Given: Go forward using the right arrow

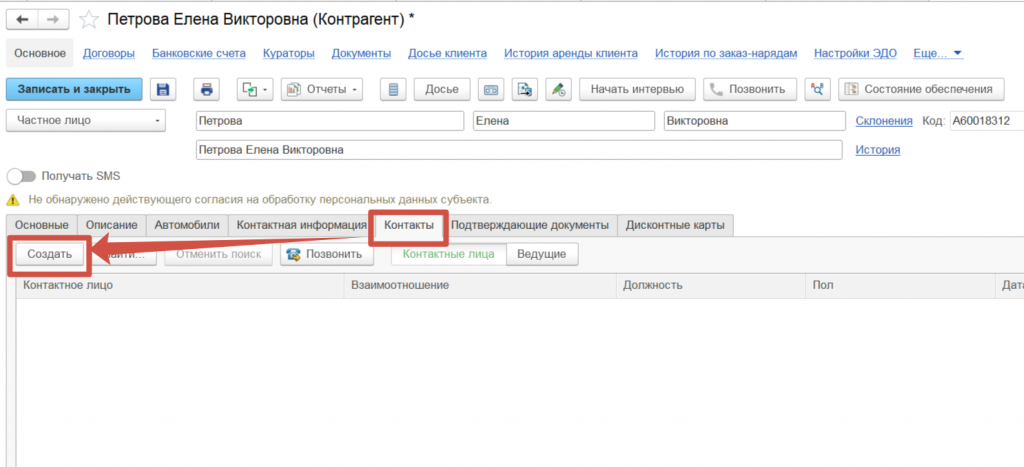Looking at the screenshot, I should (x=52, y=19).
